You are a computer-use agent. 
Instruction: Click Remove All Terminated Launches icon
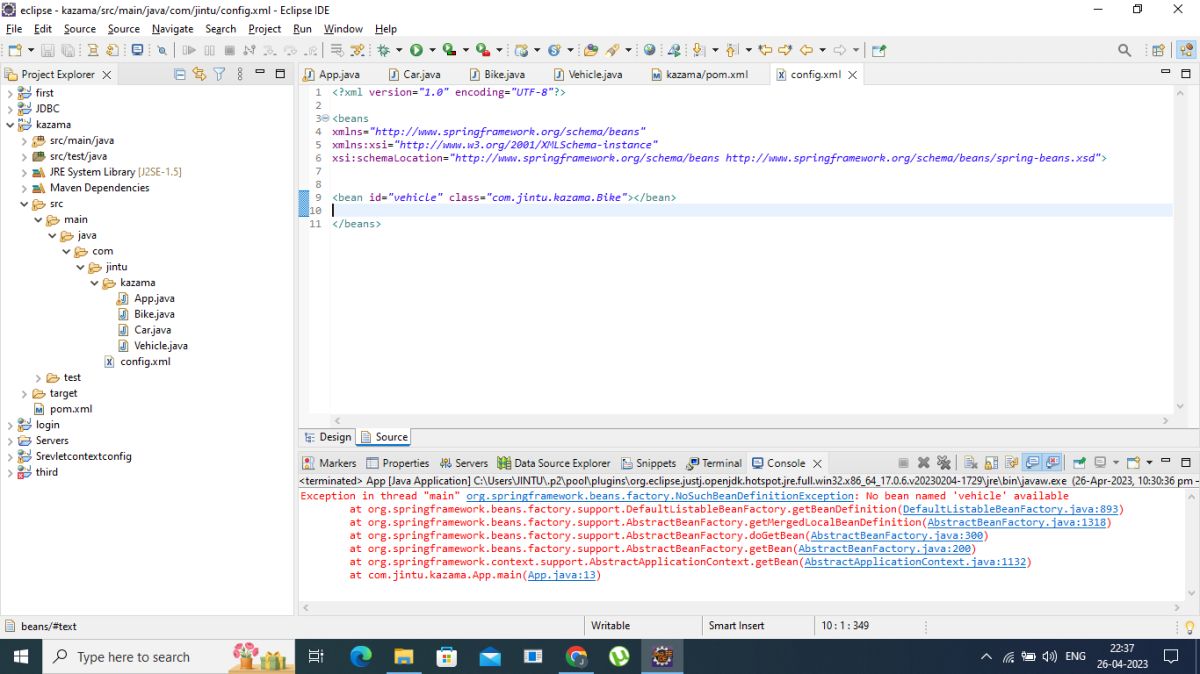943,463
